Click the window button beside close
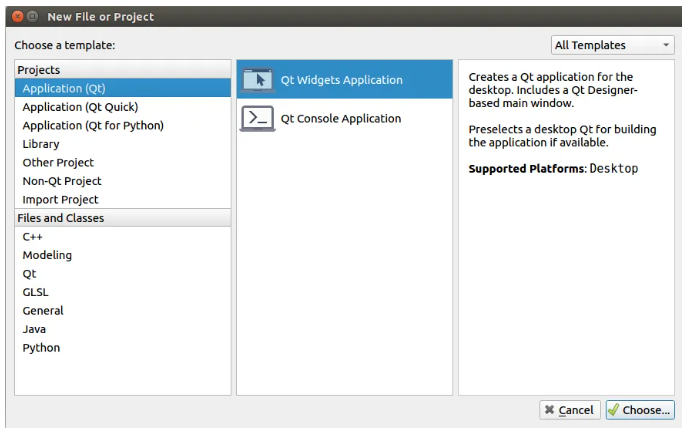 pos(32,17)
